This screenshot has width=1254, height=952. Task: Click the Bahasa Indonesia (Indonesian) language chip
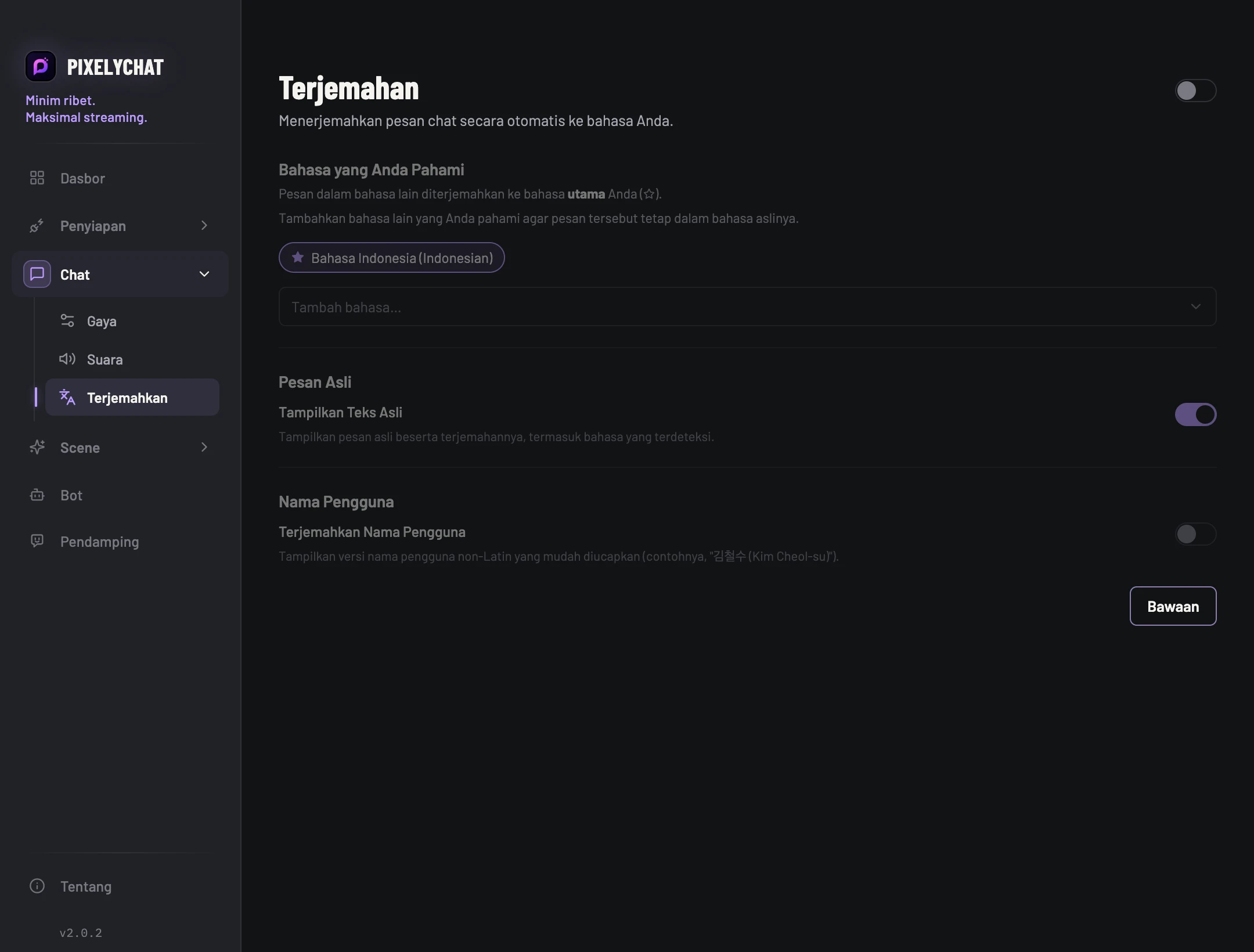[x=391, y=258]
